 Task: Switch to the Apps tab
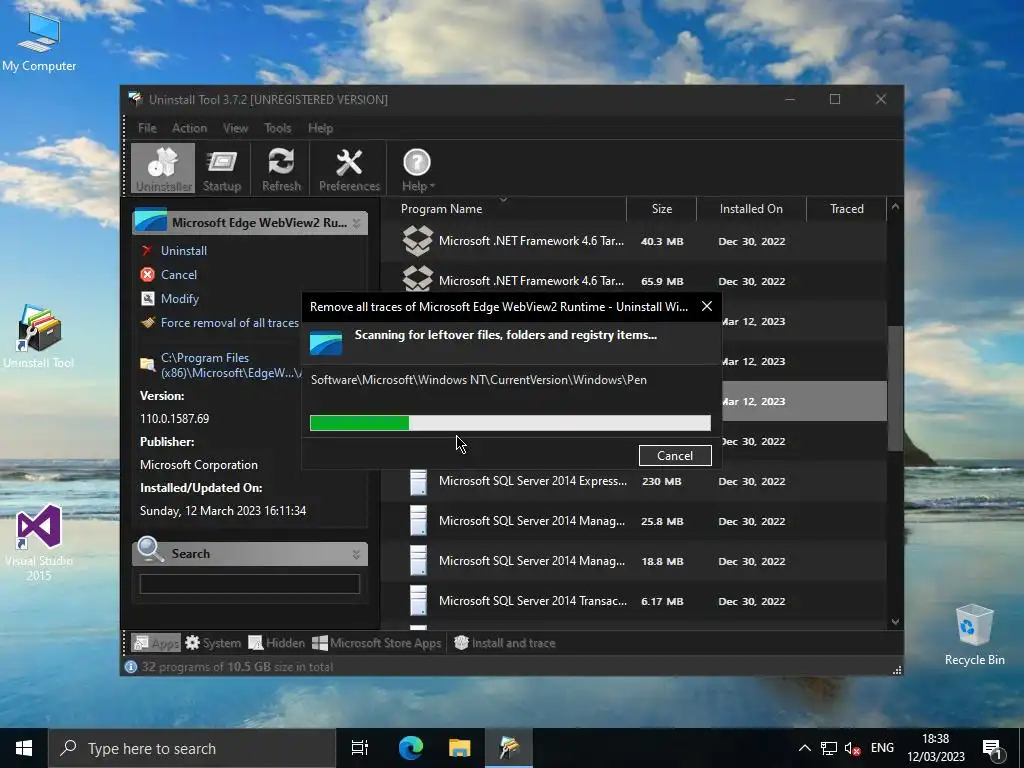point(156,643)
